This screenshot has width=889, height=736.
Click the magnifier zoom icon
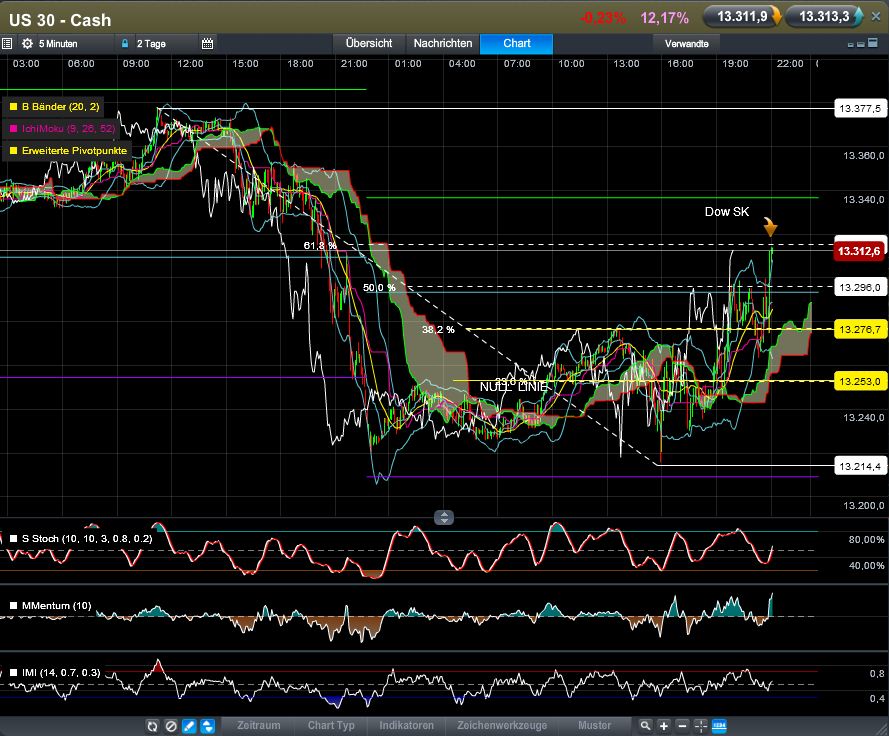645,726
